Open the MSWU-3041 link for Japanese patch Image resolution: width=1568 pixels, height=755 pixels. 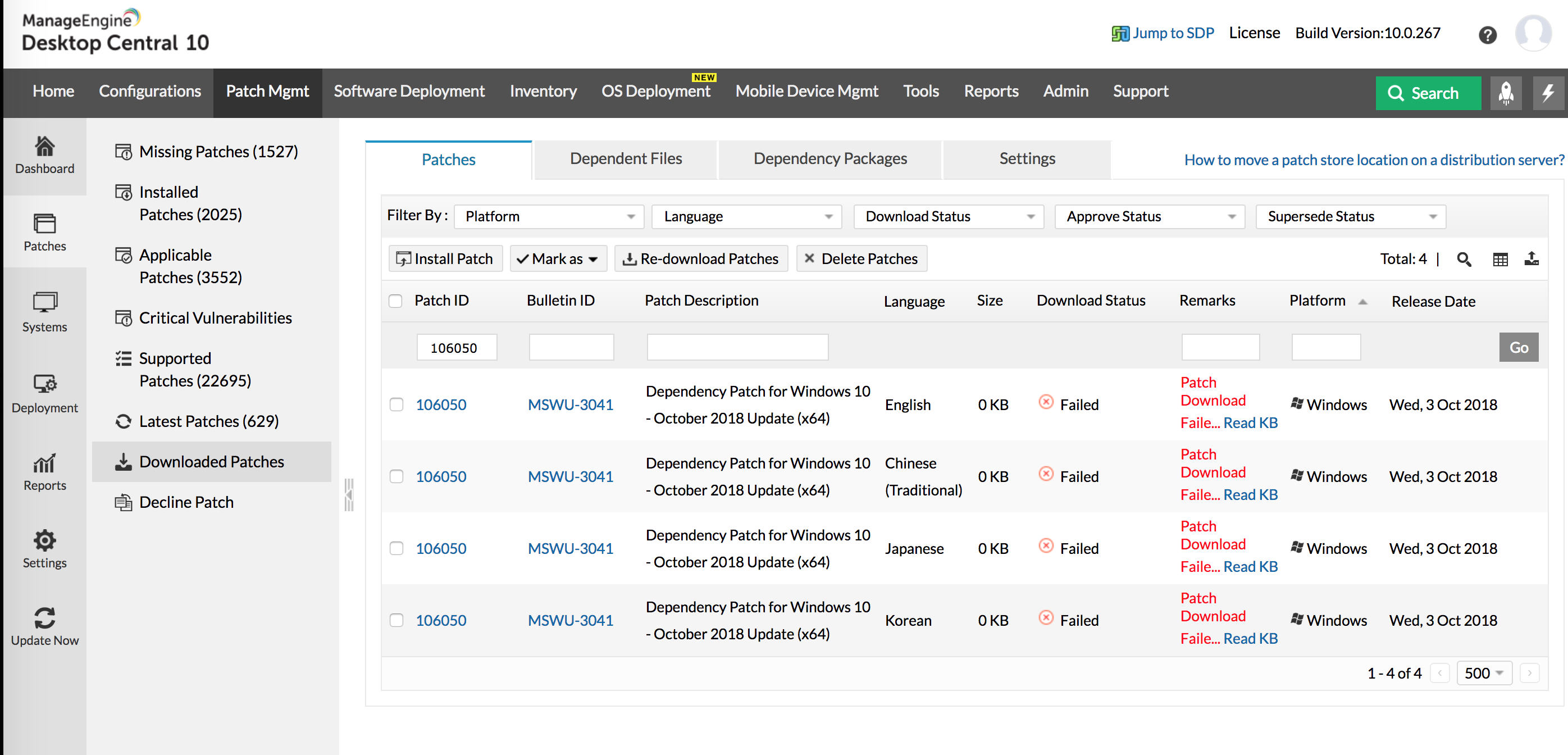tap(571, 548)
